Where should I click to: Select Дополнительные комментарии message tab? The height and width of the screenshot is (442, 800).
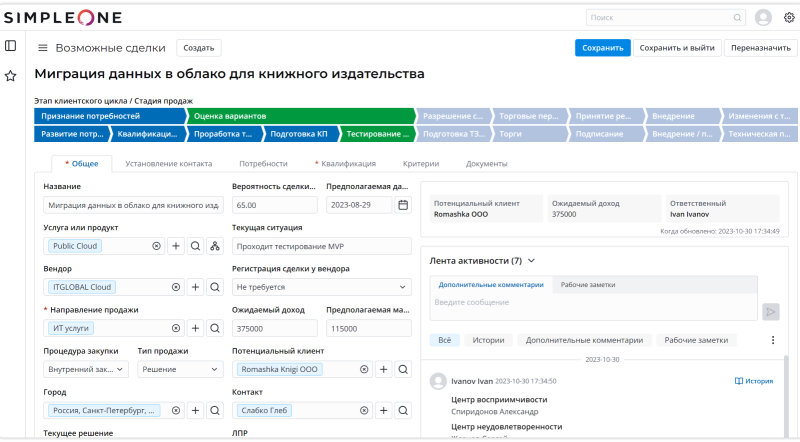tap(491, 285)
